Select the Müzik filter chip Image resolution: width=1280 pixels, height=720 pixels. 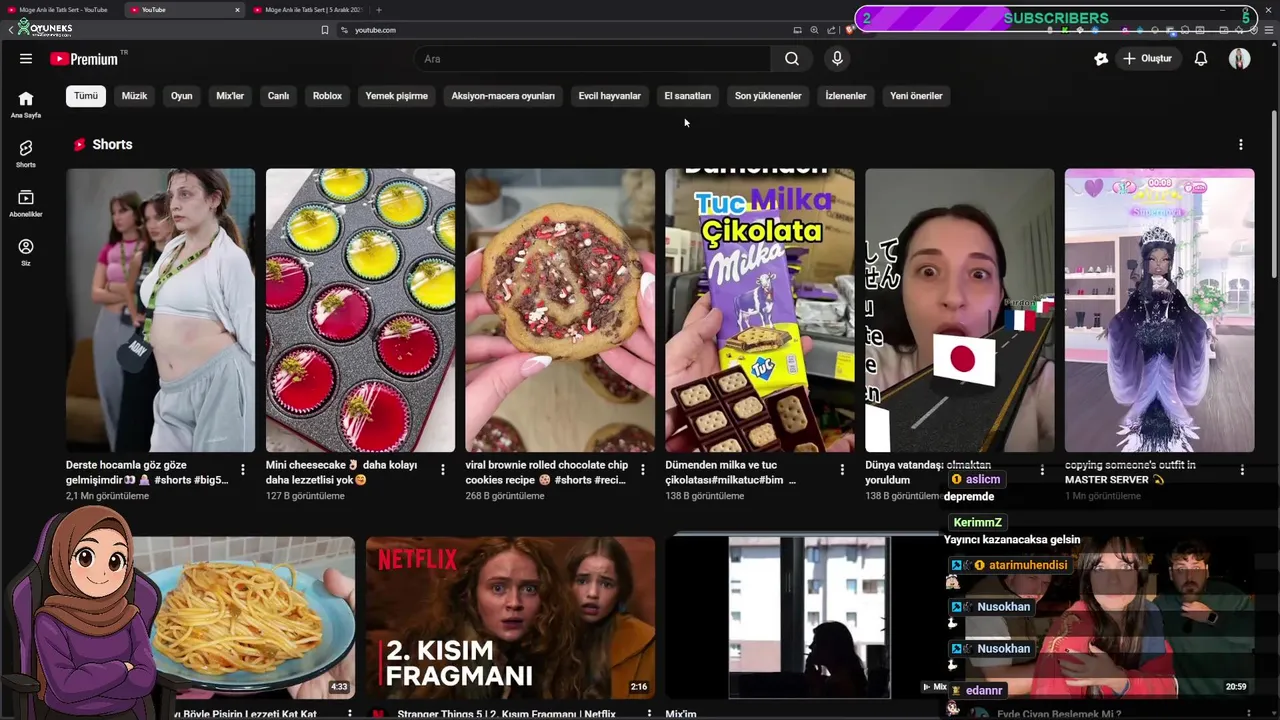134,96
